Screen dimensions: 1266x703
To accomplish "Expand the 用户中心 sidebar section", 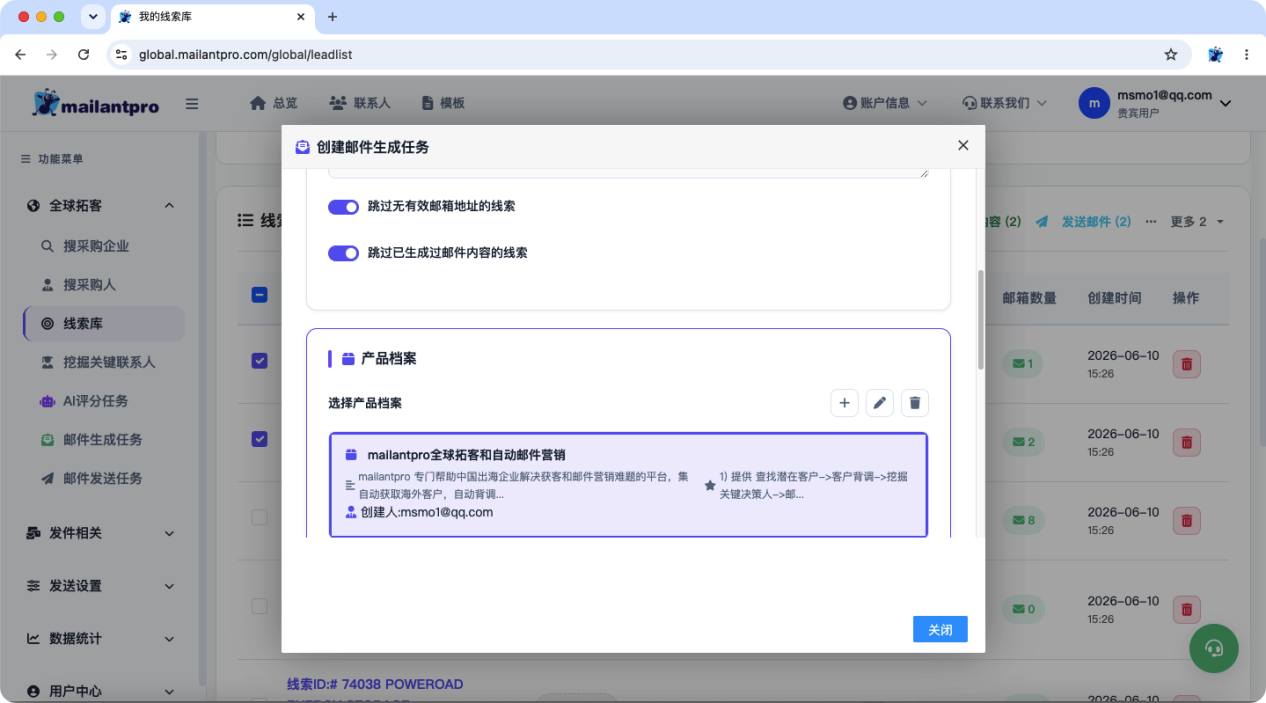I will [100, 691].
